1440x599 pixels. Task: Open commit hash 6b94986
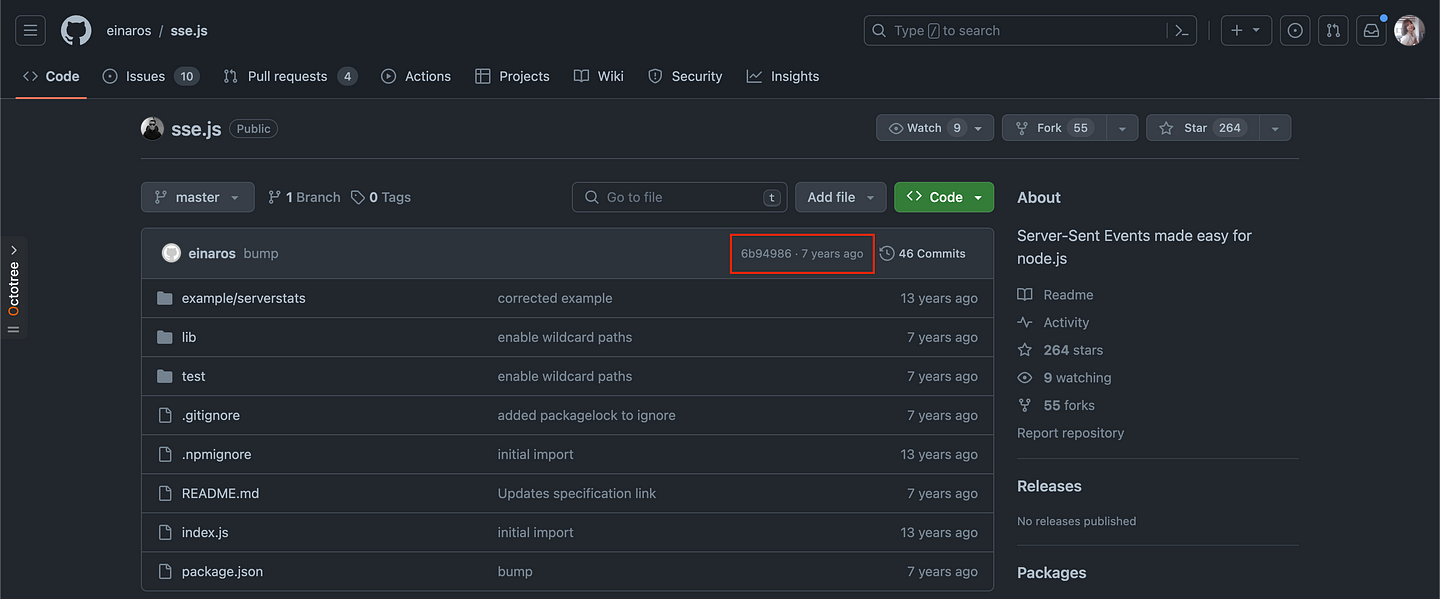pos(766,253)
